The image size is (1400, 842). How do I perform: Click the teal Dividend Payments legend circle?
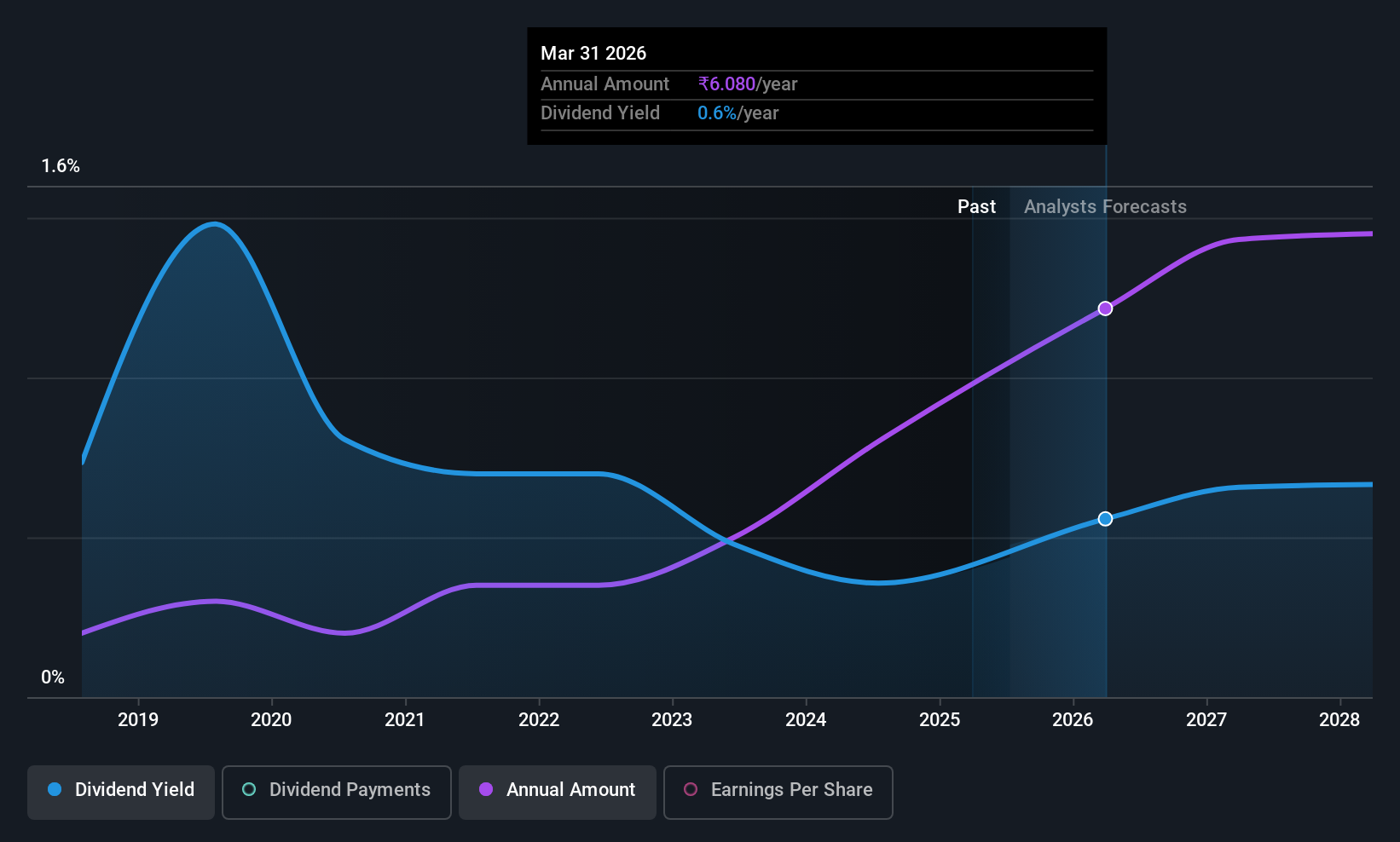tap(249, 789)
